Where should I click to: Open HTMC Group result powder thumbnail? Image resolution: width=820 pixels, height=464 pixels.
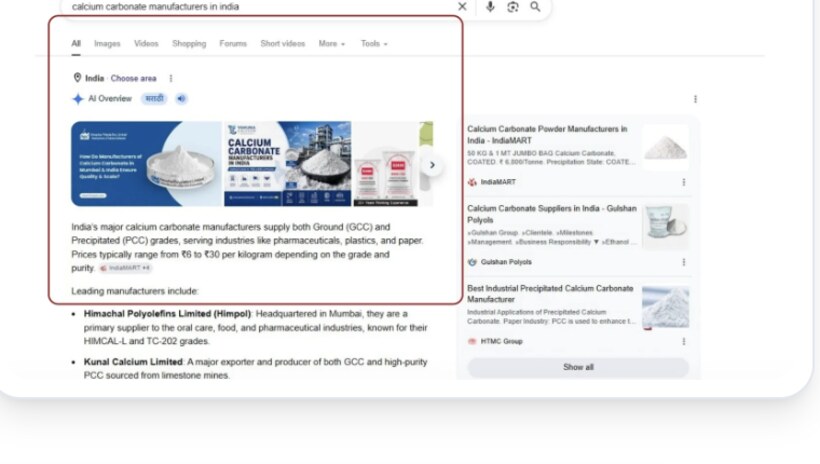pyautogui.click(x=665, y=307)
